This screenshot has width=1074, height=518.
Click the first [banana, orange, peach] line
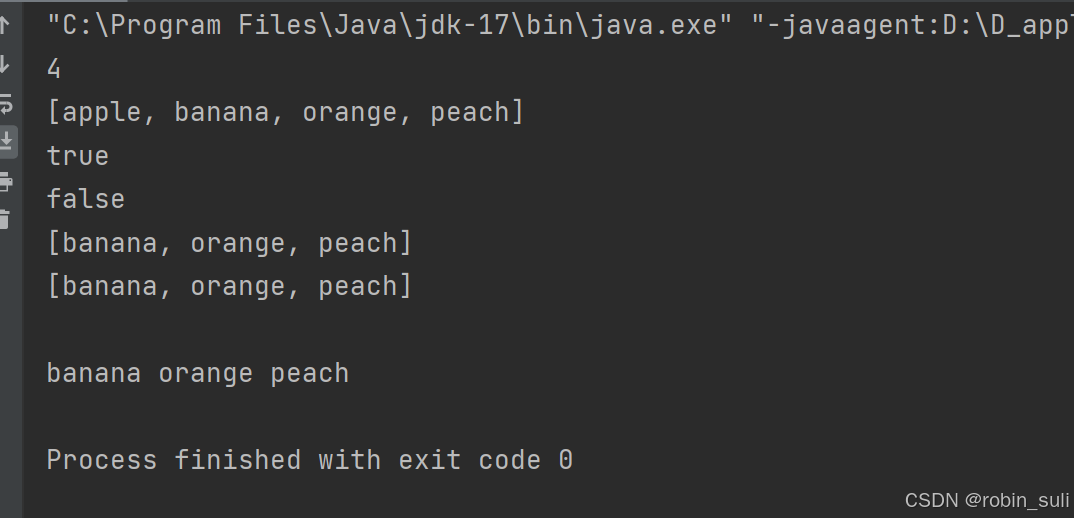coord(229,243)
